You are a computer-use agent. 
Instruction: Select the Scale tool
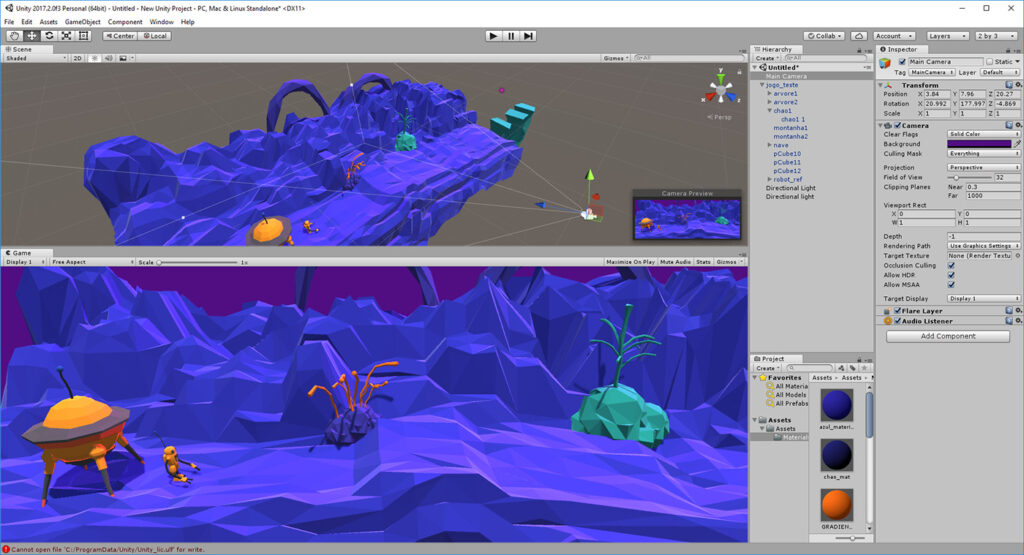[66, 36]
